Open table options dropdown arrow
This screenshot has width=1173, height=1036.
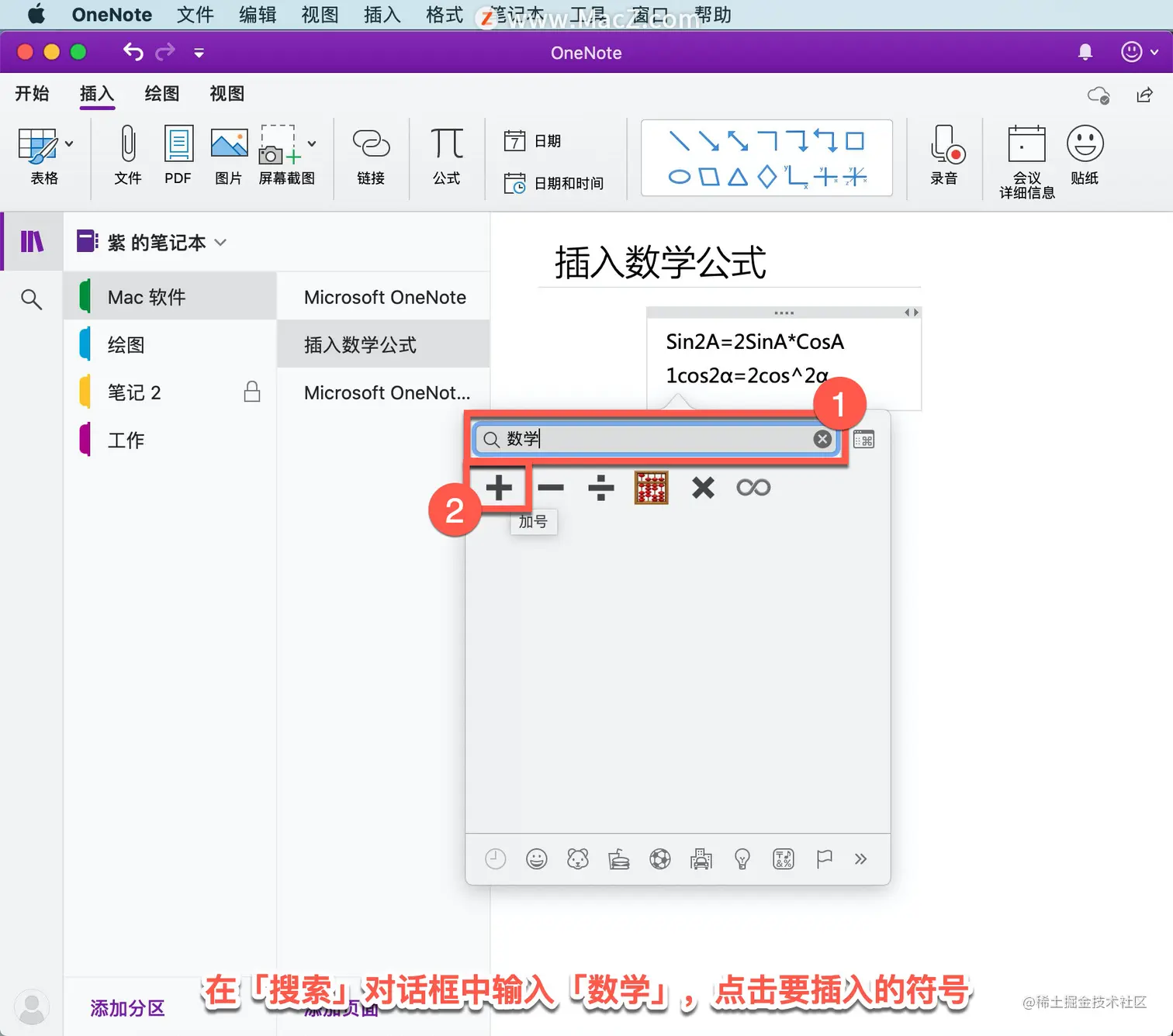69,143
